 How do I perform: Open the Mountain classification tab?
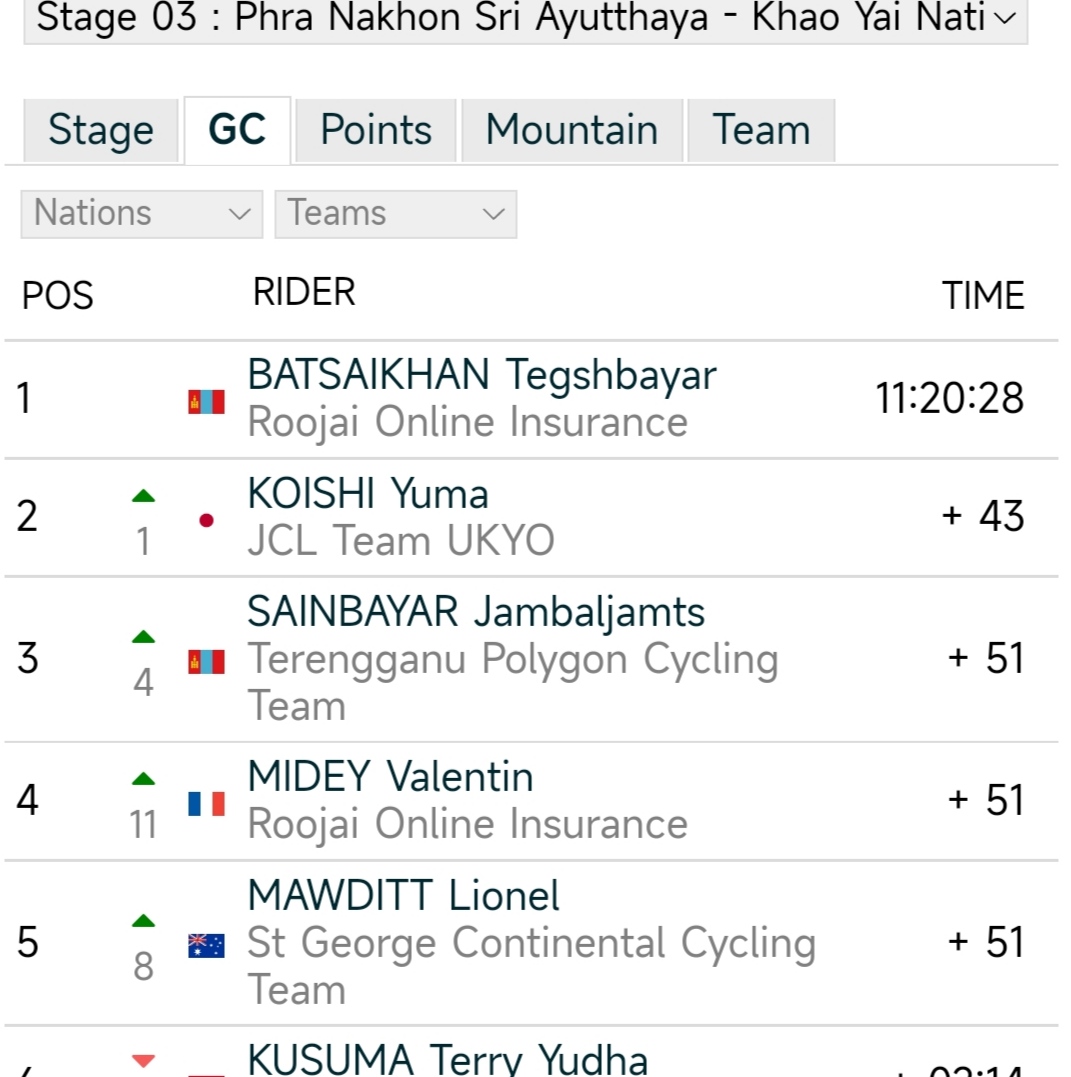click(571, 131)
